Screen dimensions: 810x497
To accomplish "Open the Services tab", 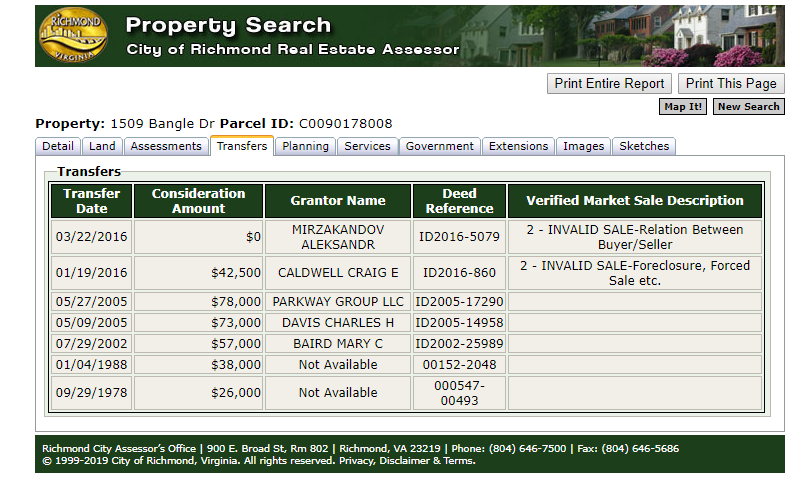I will (367, 146).
